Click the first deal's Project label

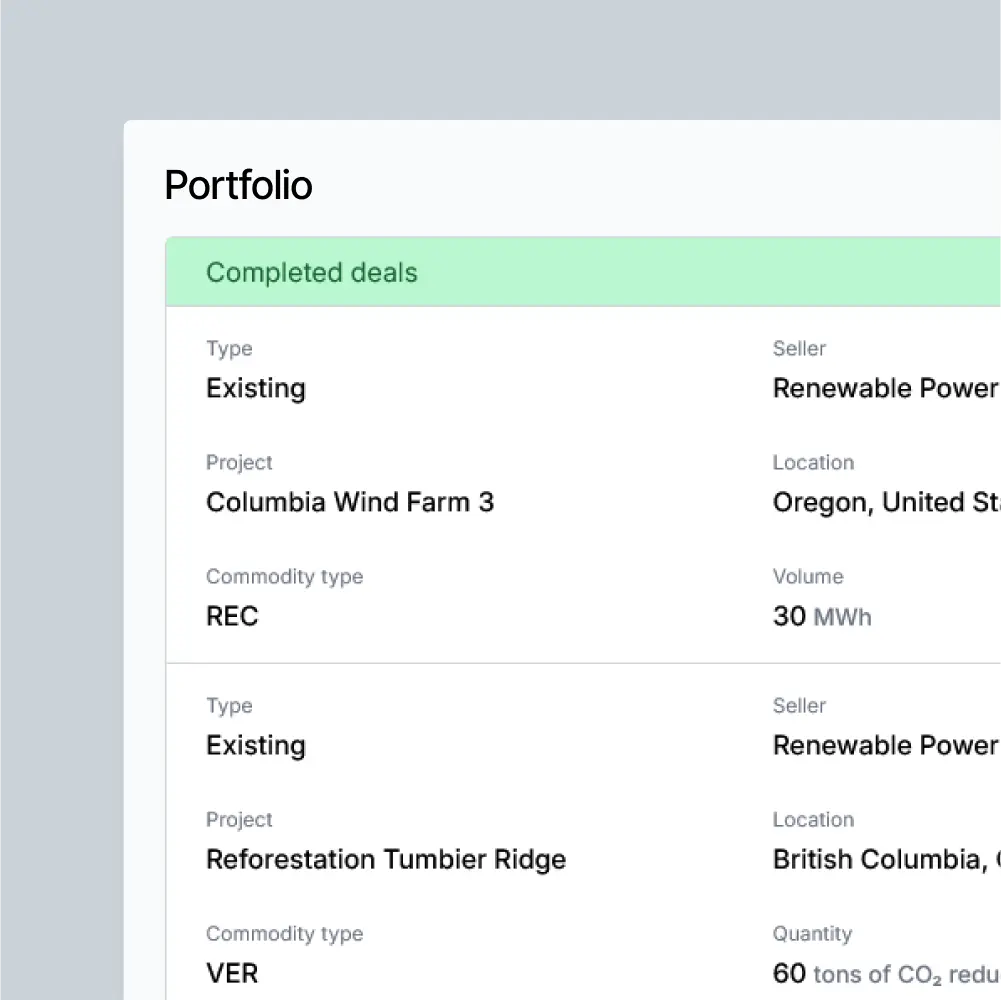click(239, 463)
